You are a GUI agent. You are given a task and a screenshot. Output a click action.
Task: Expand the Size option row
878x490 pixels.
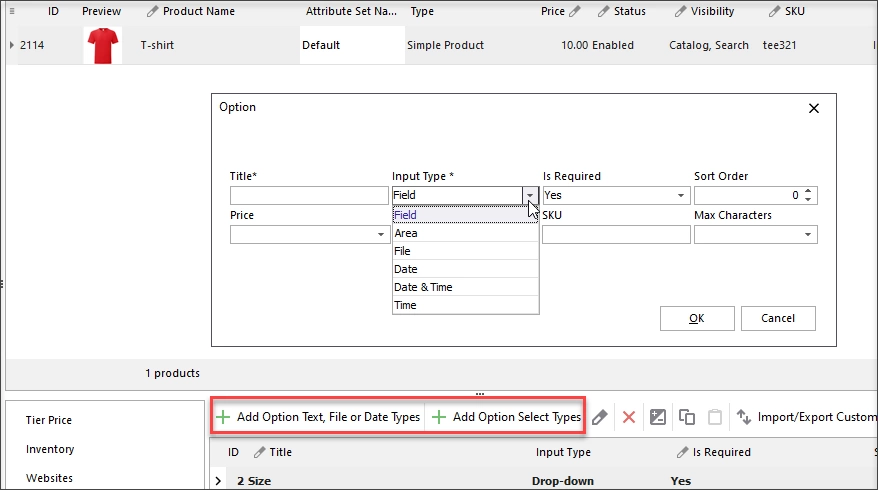[x=218, y=481]
